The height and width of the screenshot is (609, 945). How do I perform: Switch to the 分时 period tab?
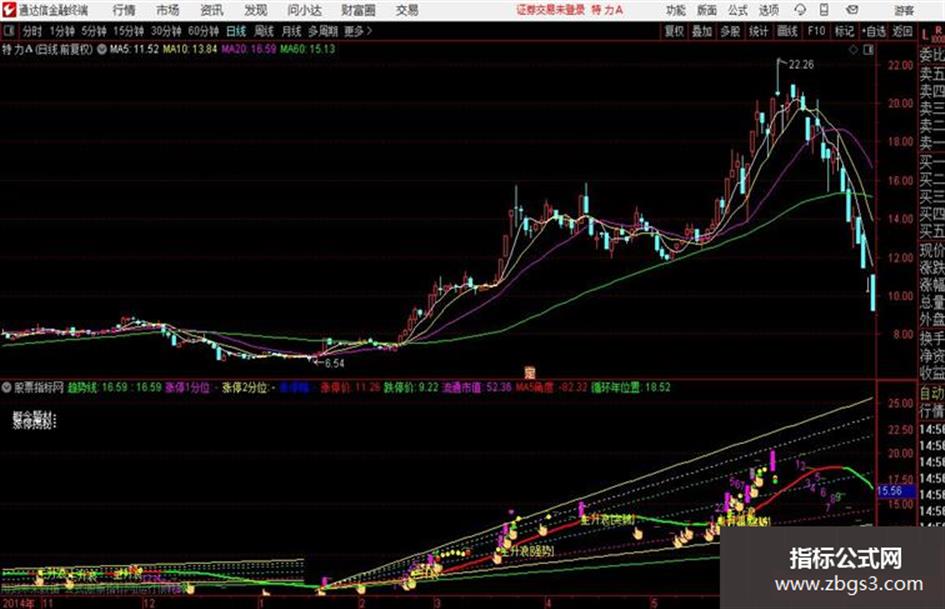coord(32,31)
